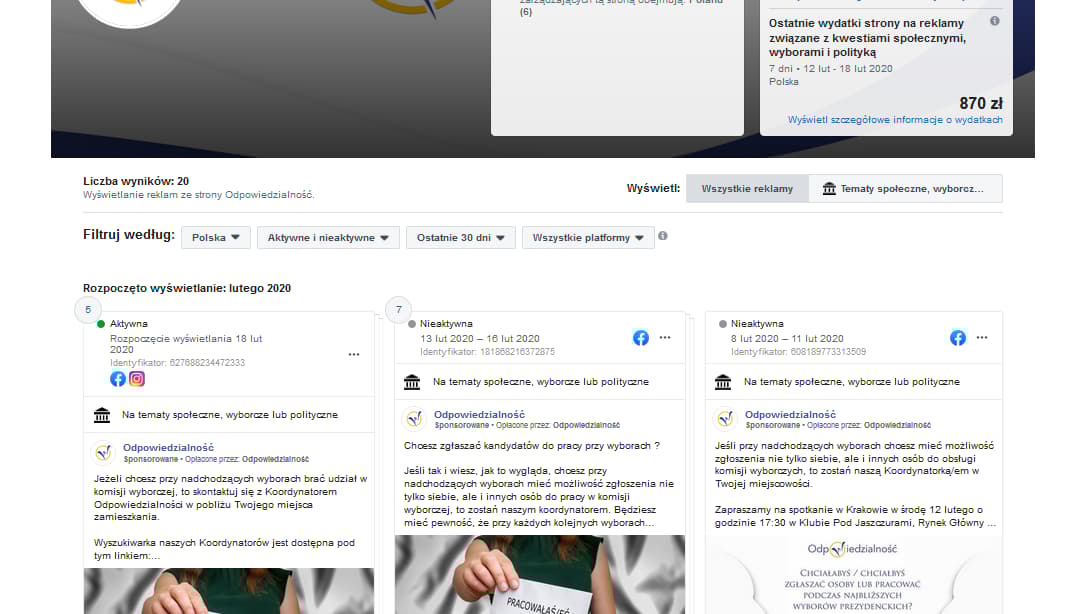The width and height of the screenshot is (1091, 614).
Task: Click the 8 lut 2020 – 11 lut 2020 date range
Action: tap(788, 338)
